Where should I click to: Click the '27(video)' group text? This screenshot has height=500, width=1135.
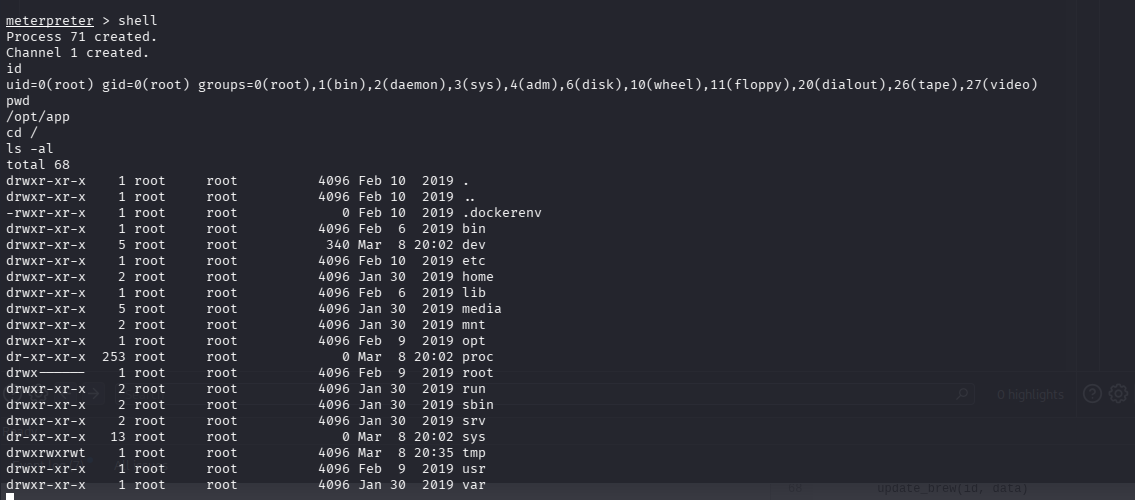pyautogui.click(x=1002, y=85)
